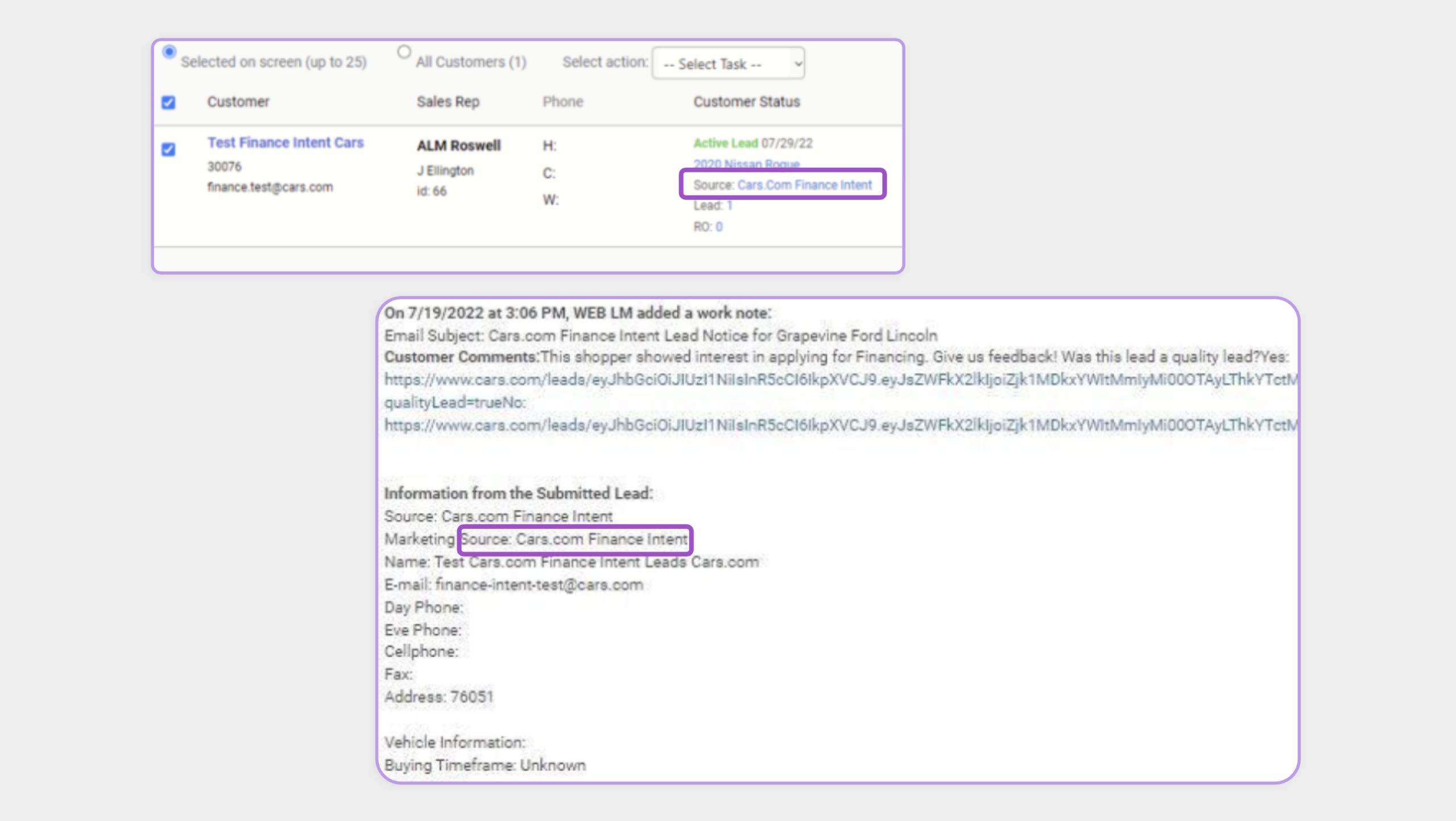The width and height of the screenshot is (1456, 821).
Task: Click the 'Vehicle Information:' label
Action: [454, 742]
